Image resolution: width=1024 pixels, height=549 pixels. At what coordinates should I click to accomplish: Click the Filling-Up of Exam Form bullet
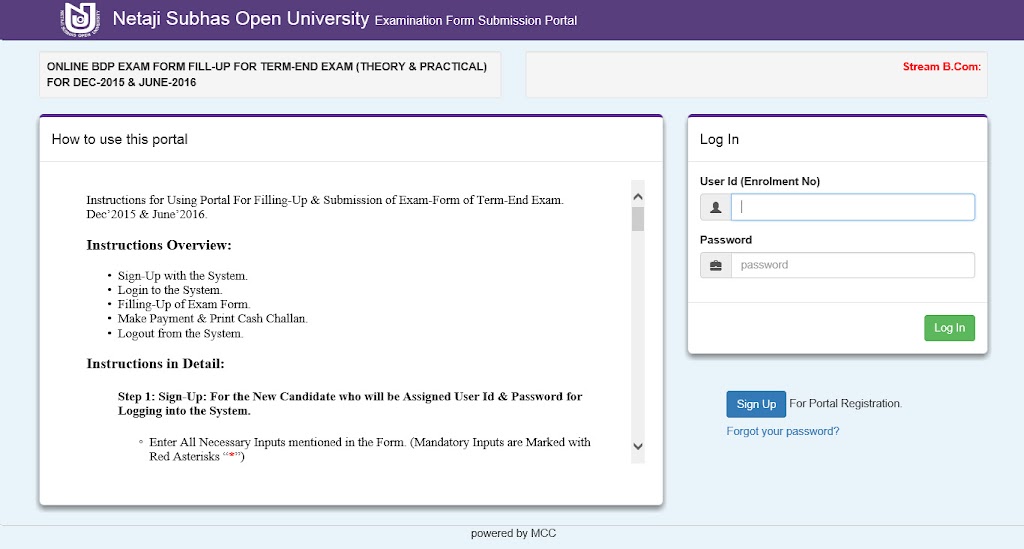[184, 304]
